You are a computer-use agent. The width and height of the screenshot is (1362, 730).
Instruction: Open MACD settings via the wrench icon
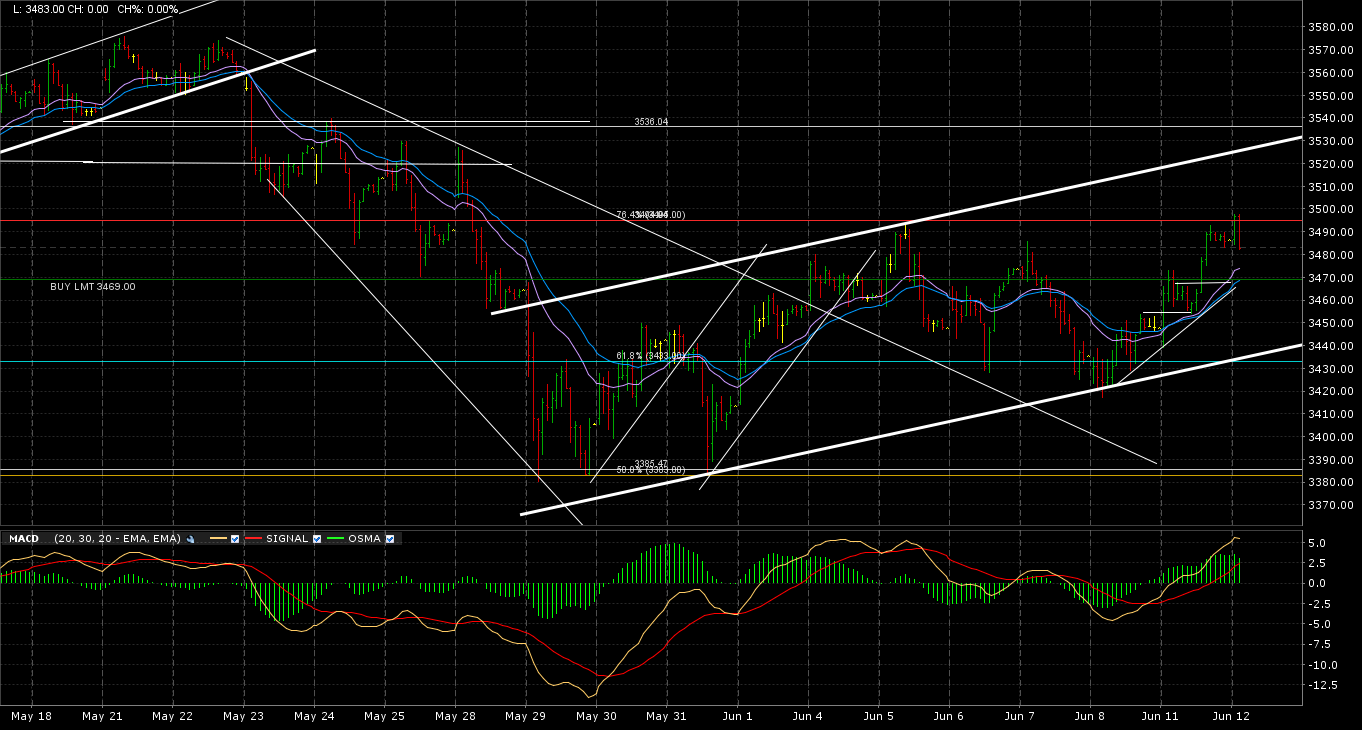pyautogui.click(x=189, y=538)
